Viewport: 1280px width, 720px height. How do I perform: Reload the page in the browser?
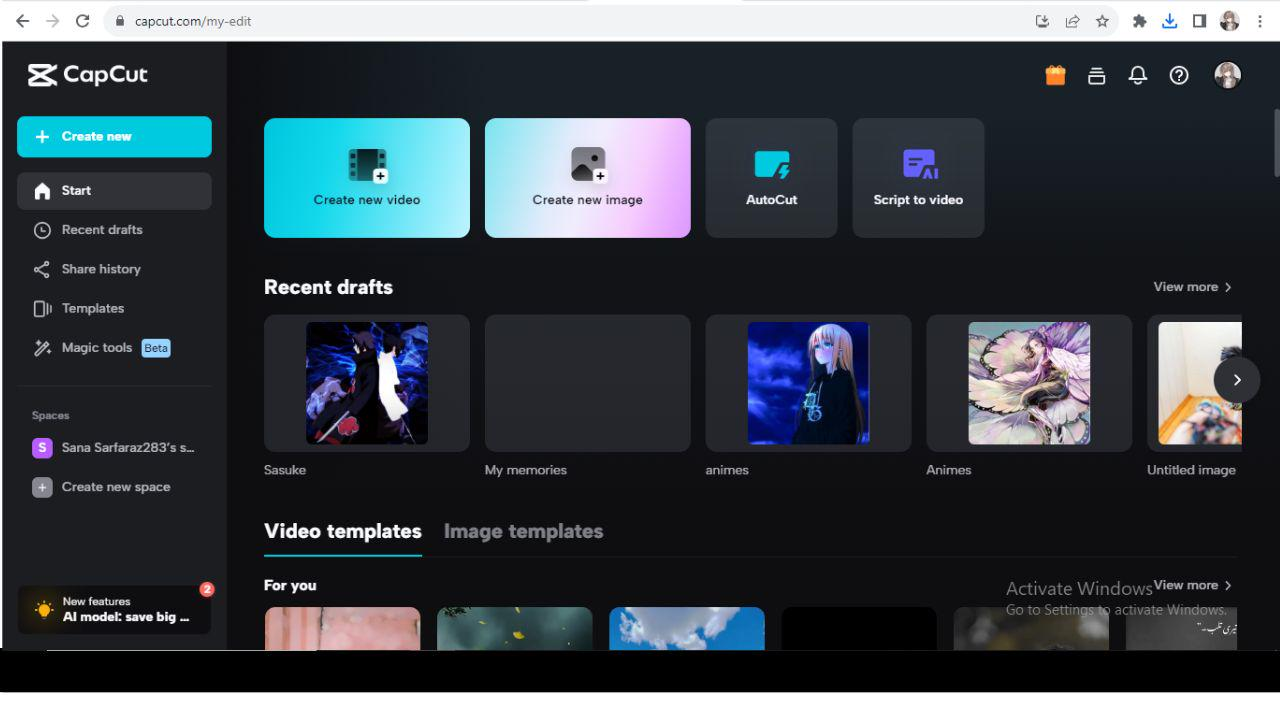(x=82, y=20)
